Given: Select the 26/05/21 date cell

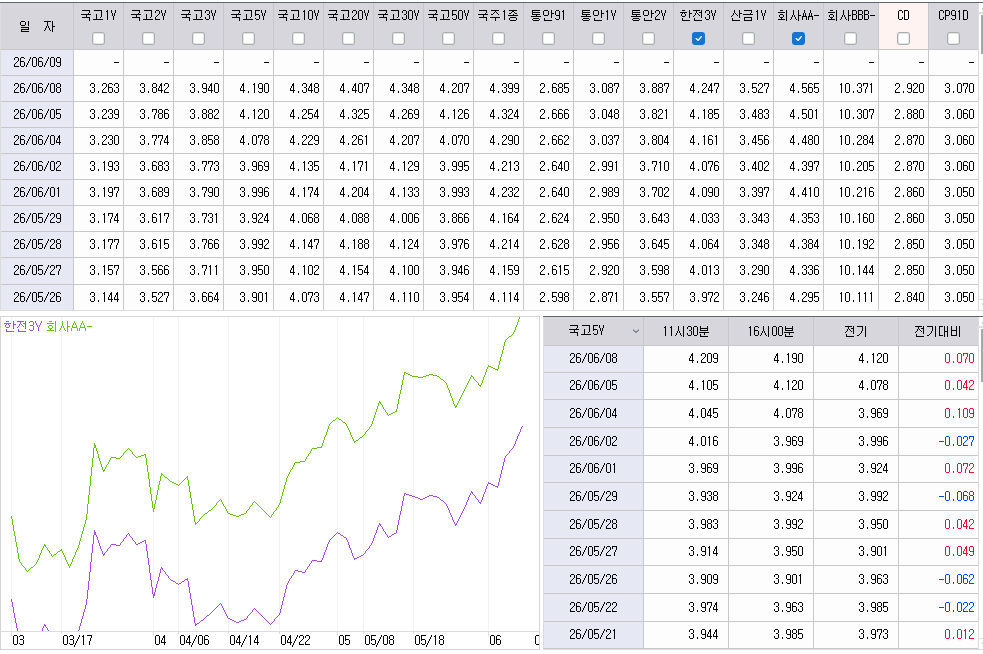Looking at the screenshot, I should click(593, 635).
